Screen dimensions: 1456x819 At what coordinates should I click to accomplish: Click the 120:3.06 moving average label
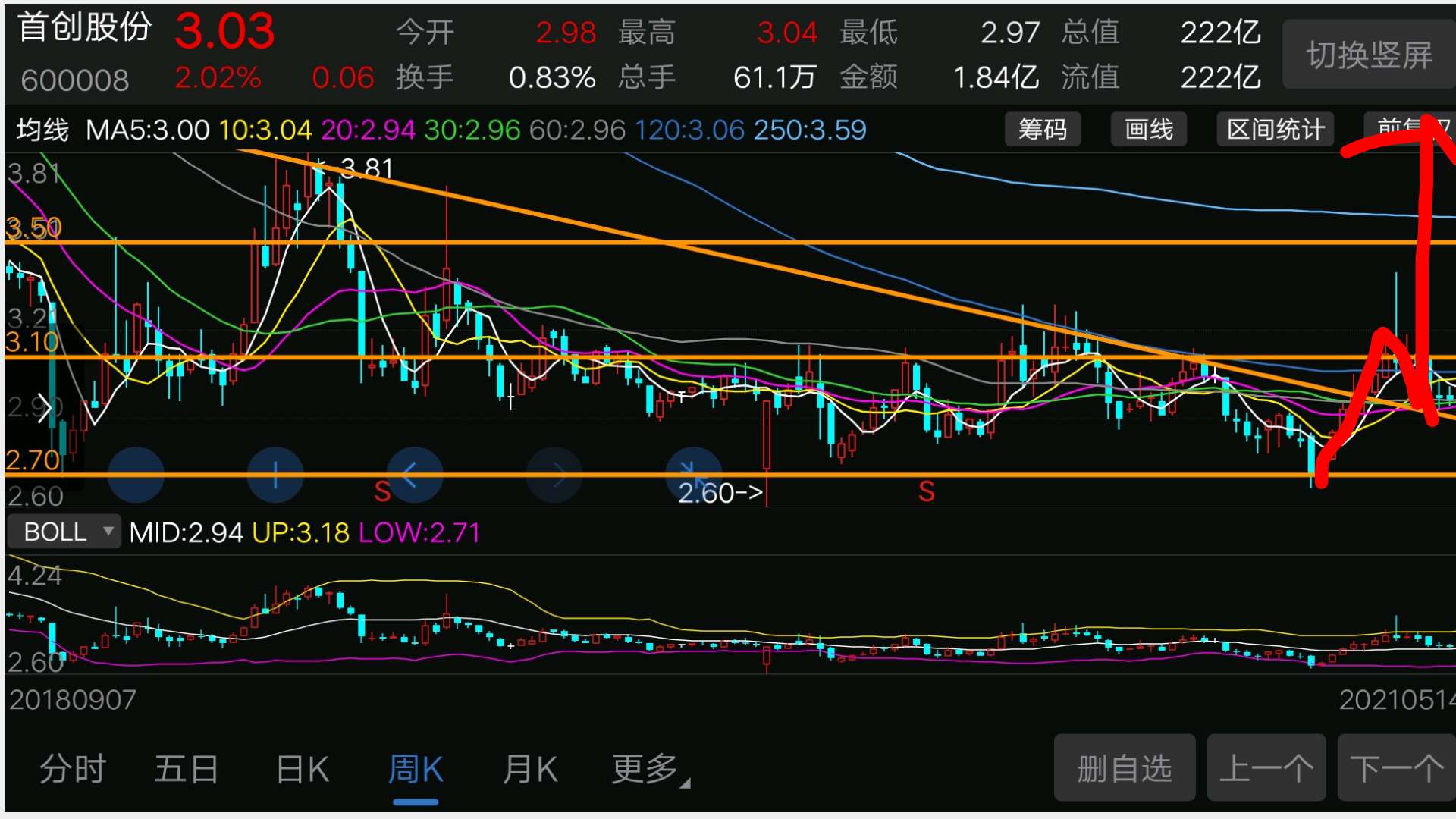coord(689,130)
